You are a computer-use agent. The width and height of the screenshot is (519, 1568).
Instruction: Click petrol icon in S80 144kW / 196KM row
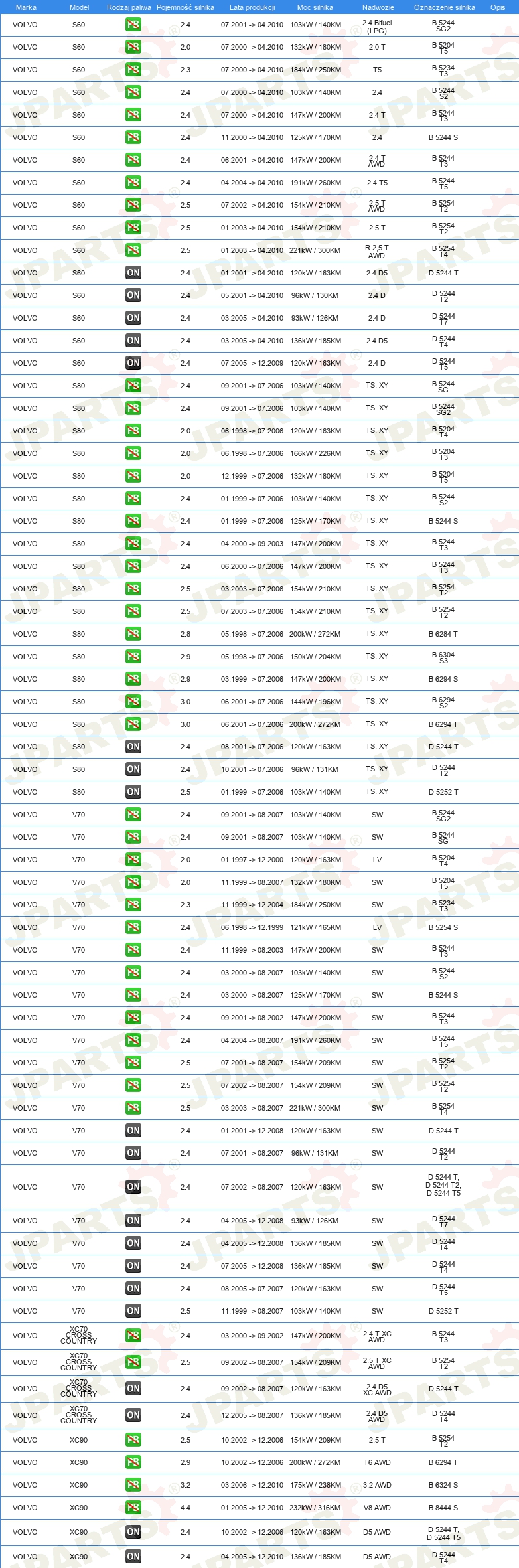(x=133, y=702)
